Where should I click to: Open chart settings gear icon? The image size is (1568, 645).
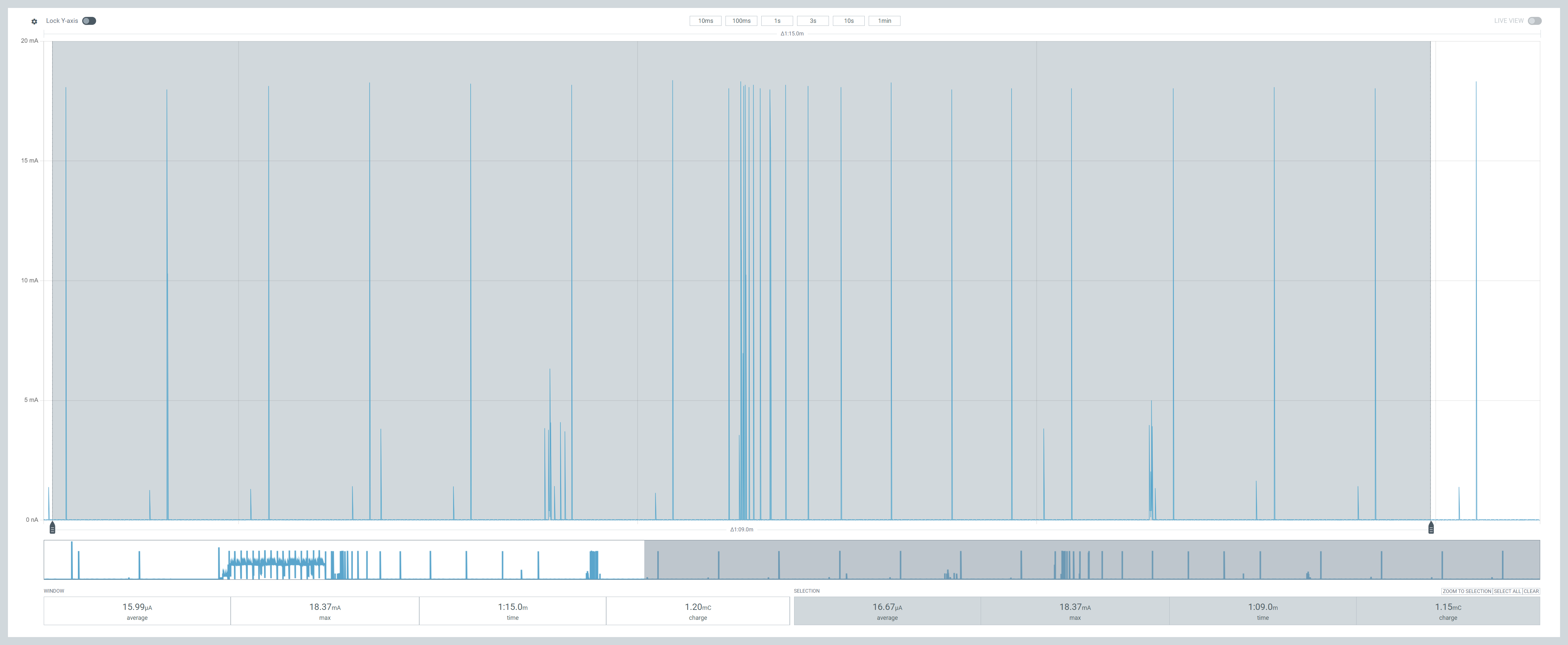pyautogui.click(x=34, y=21)
